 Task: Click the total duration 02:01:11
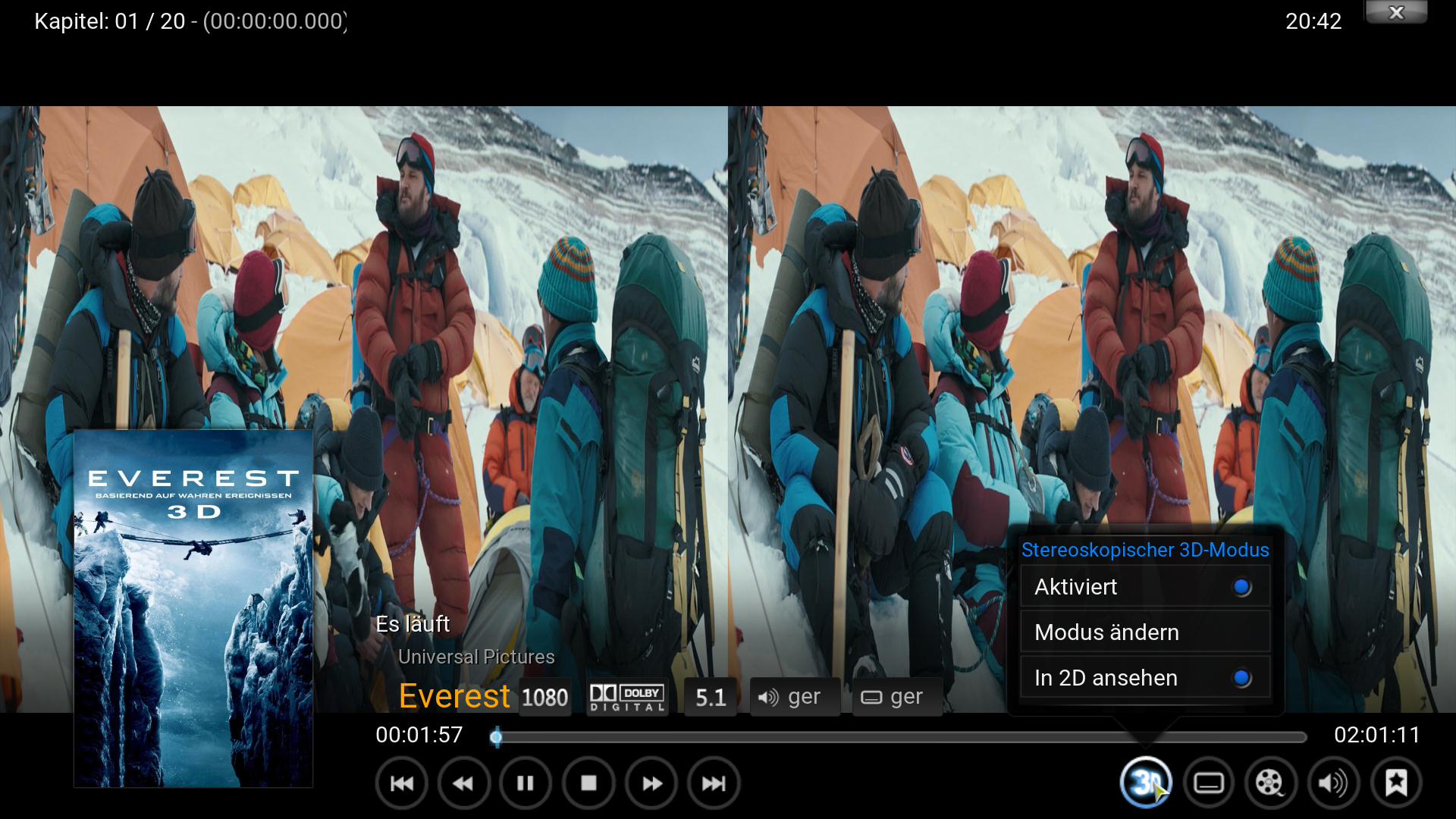point(1376,735)
